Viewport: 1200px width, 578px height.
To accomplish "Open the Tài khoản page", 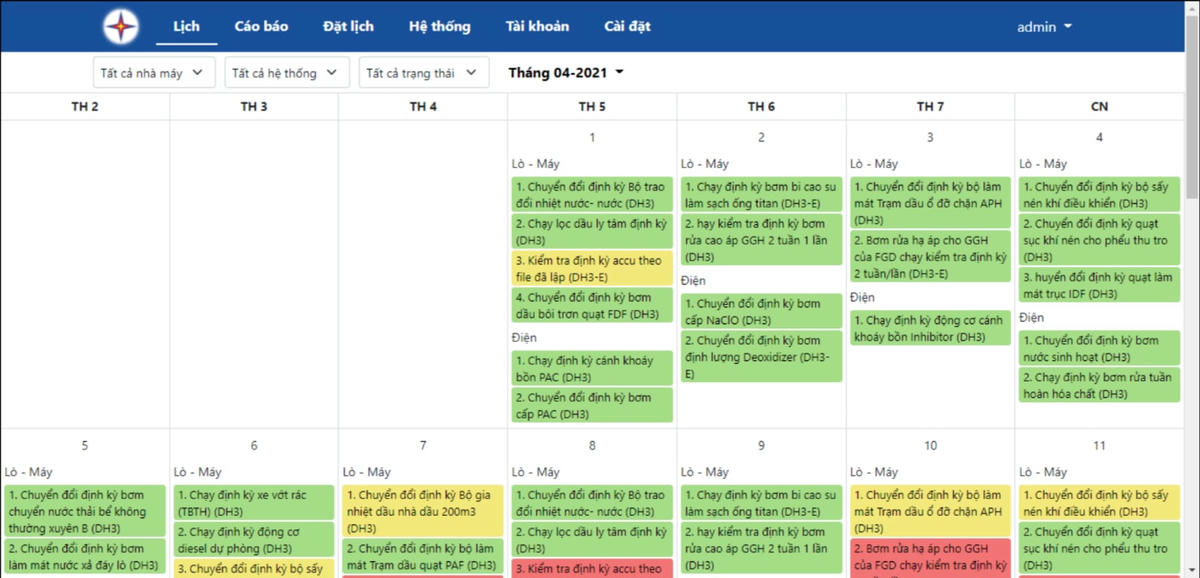I will coord(537,26).
